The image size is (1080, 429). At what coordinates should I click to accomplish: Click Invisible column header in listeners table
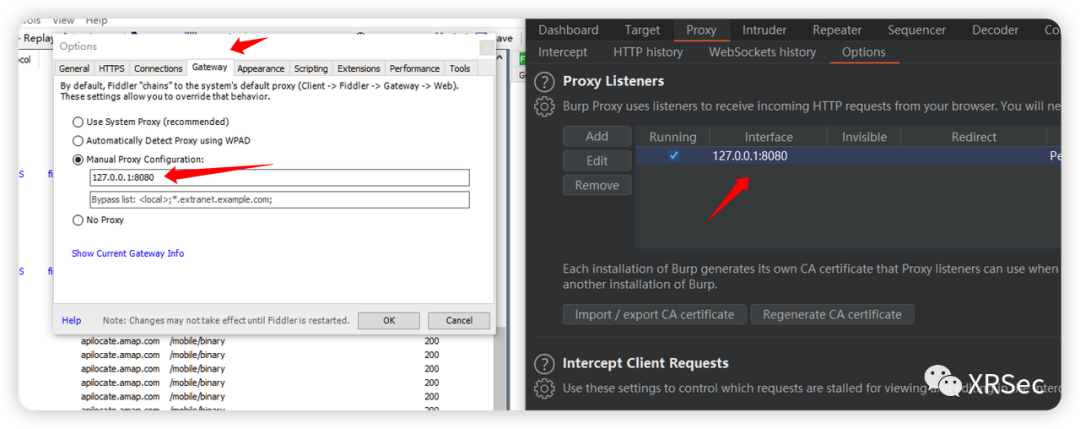[864, 137]
